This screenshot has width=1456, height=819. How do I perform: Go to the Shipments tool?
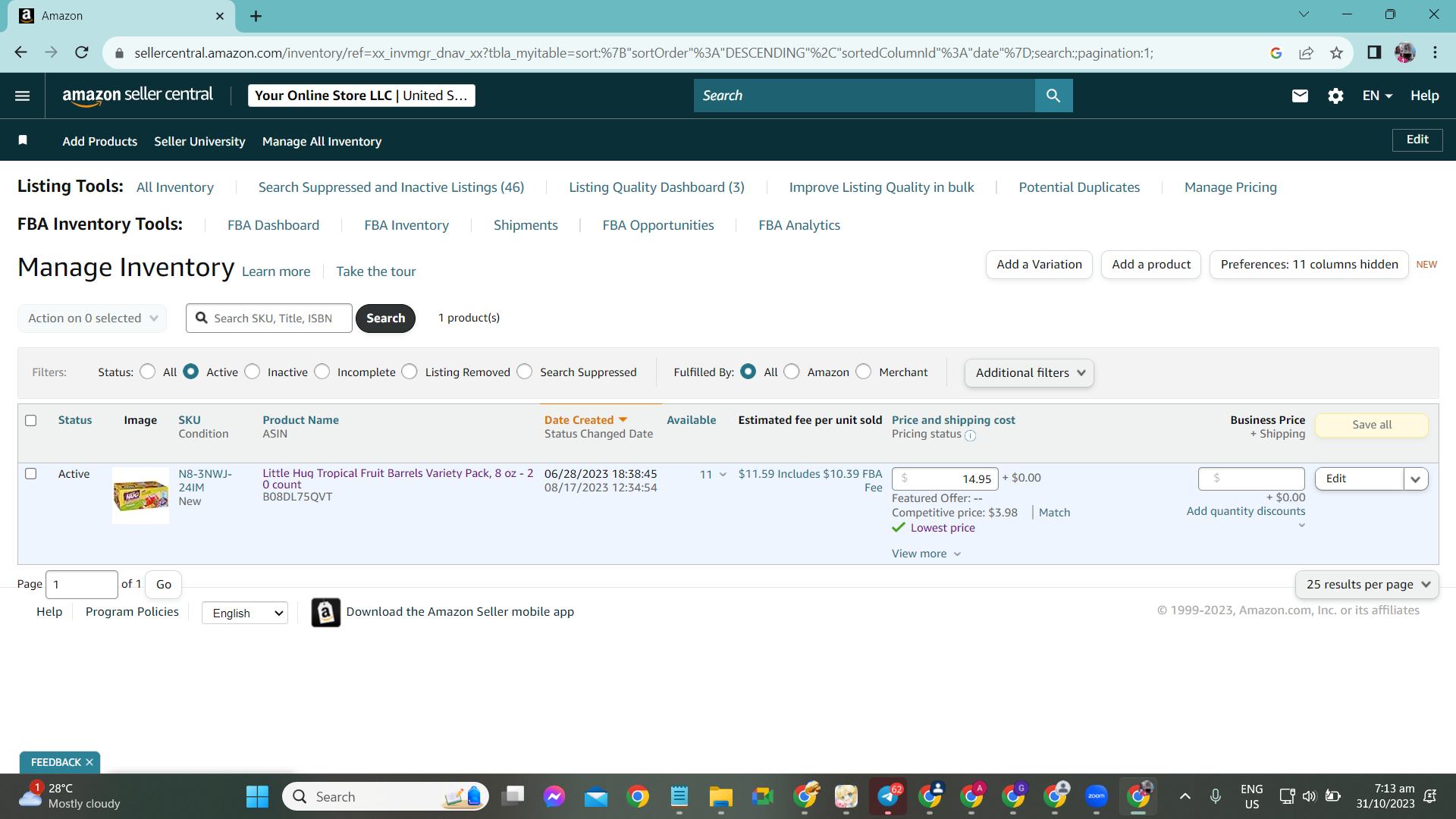[x=526, y=225]
